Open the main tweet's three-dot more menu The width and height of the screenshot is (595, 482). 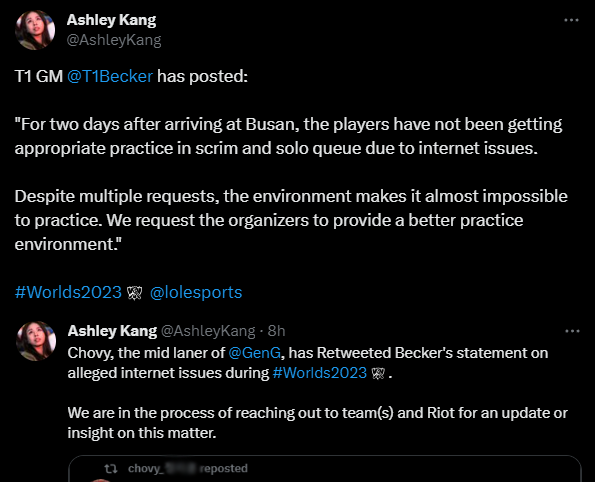point(571,20)
